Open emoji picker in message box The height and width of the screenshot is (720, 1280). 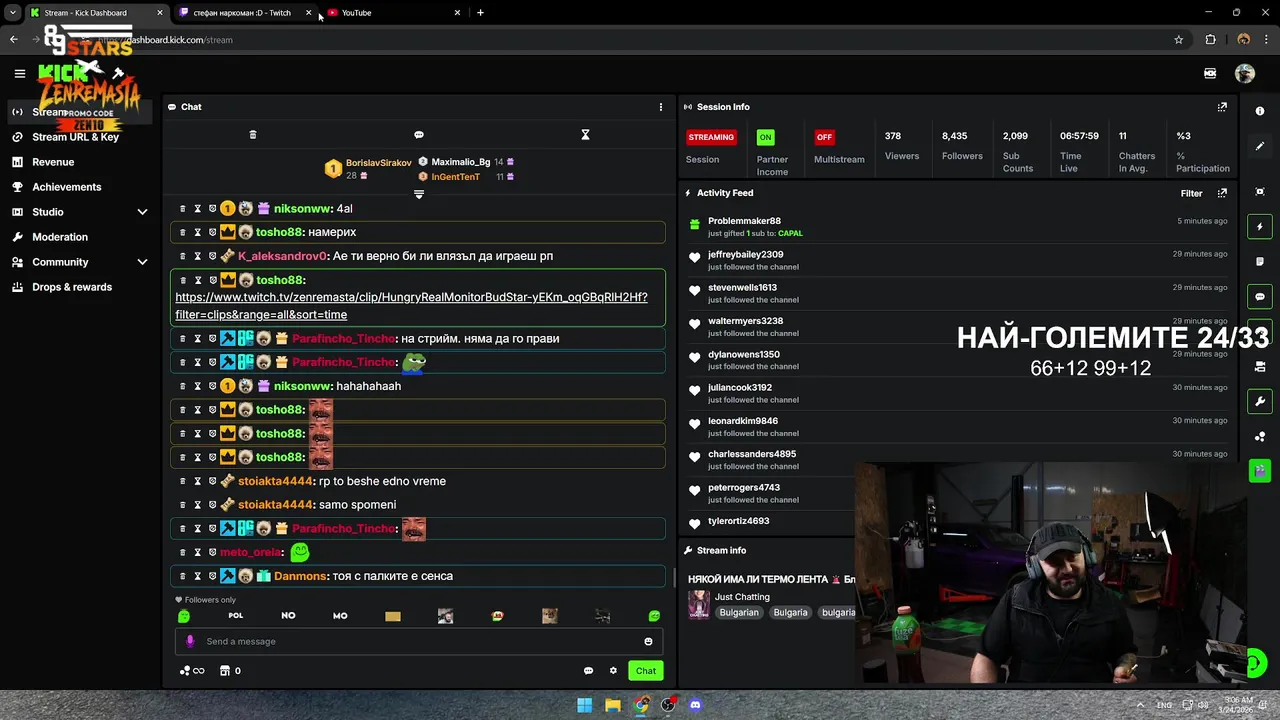[x=648, y=642]
